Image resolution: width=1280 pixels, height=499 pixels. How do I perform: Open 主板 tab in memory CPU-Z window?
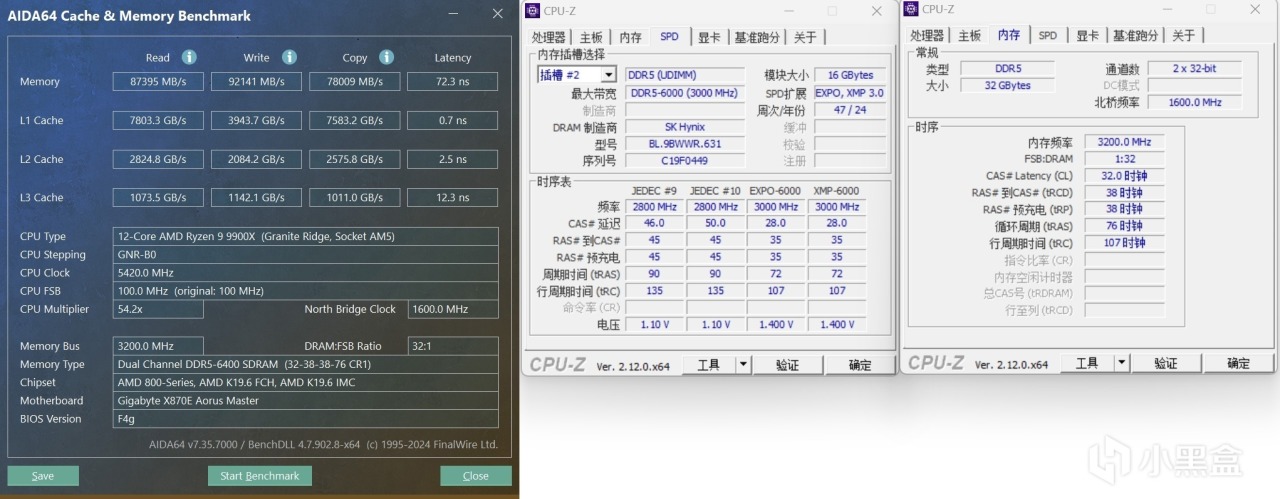point(970,36)
